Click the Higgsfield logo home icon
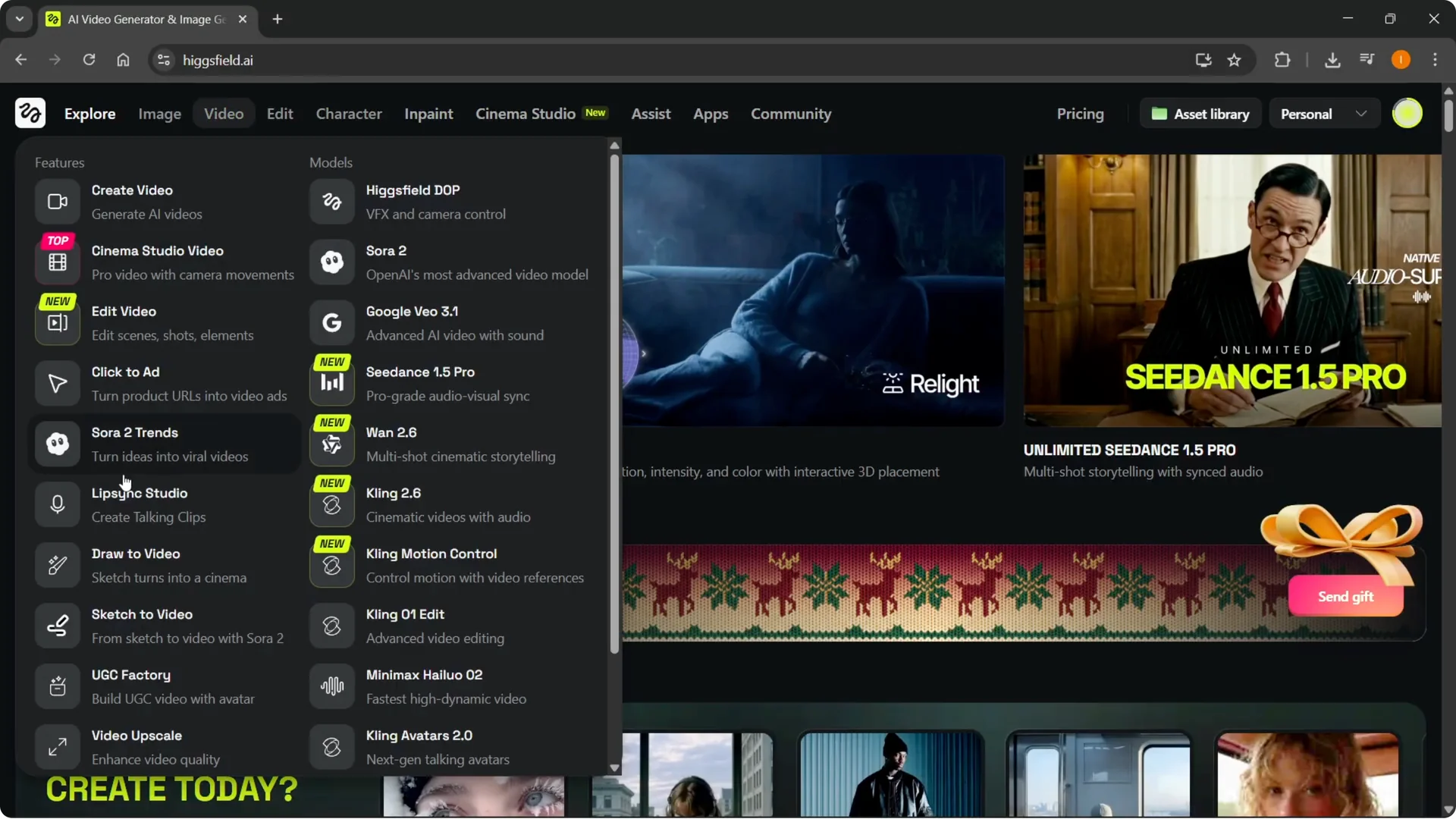 coord(30,114)
